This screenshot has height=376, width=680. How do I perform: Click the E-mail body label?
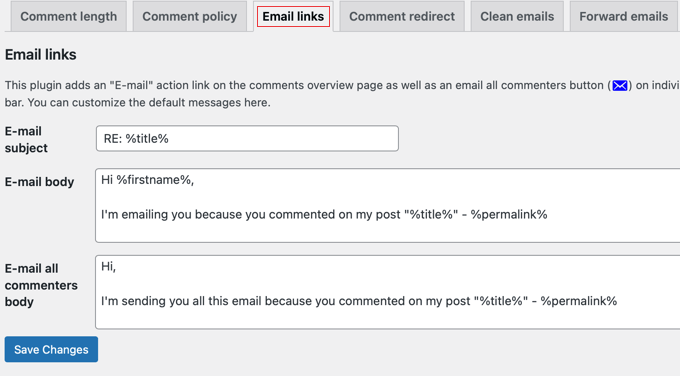pos(39,182)
